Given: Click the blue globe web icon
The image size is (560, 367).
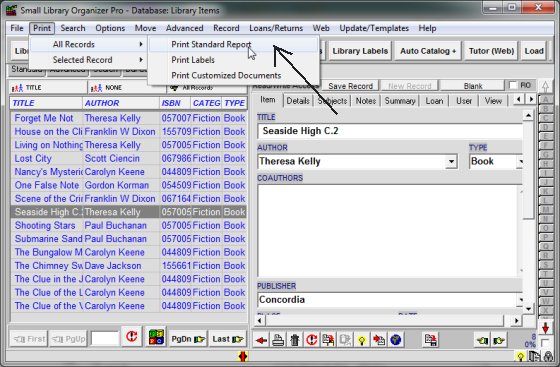Looking at the screenshot, I should 395,340.
